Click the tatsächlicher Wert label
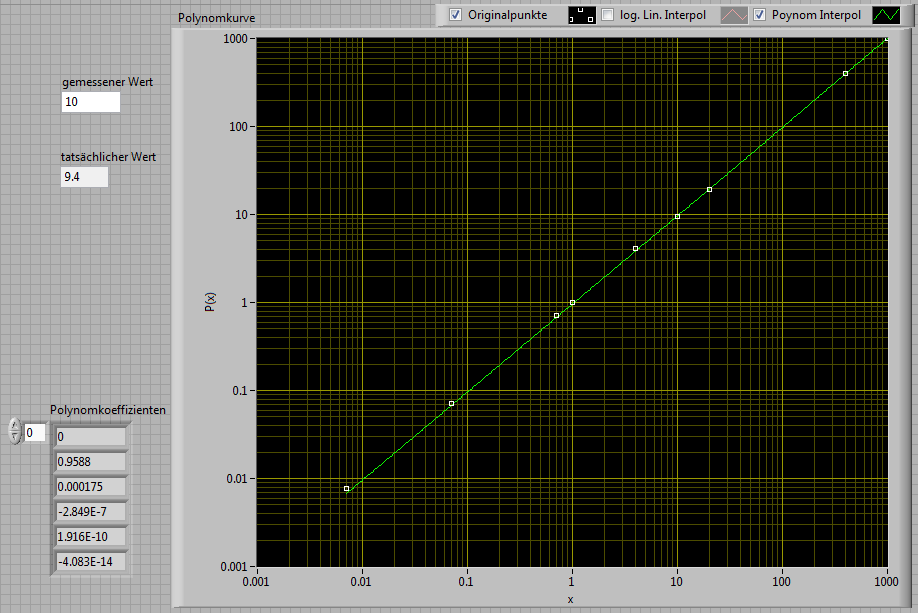Screen dimensions: 918x613 pos(108,157)
